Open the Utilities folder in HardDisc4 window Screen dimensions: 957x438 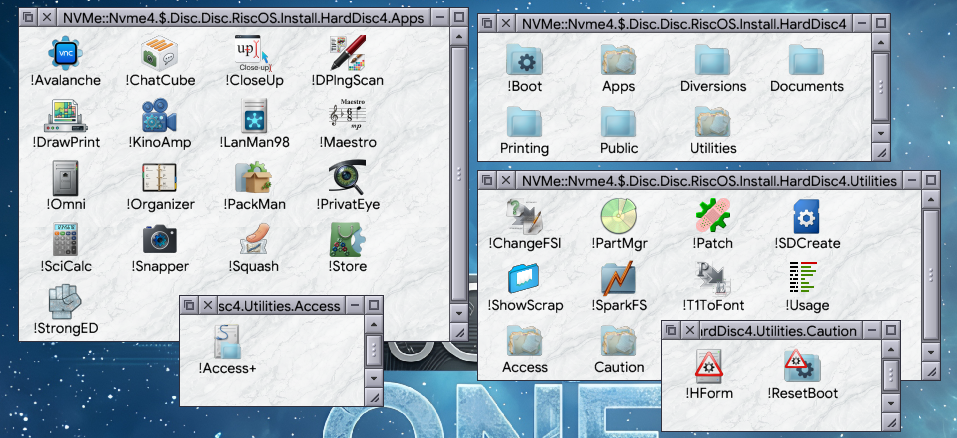point(712,122)
